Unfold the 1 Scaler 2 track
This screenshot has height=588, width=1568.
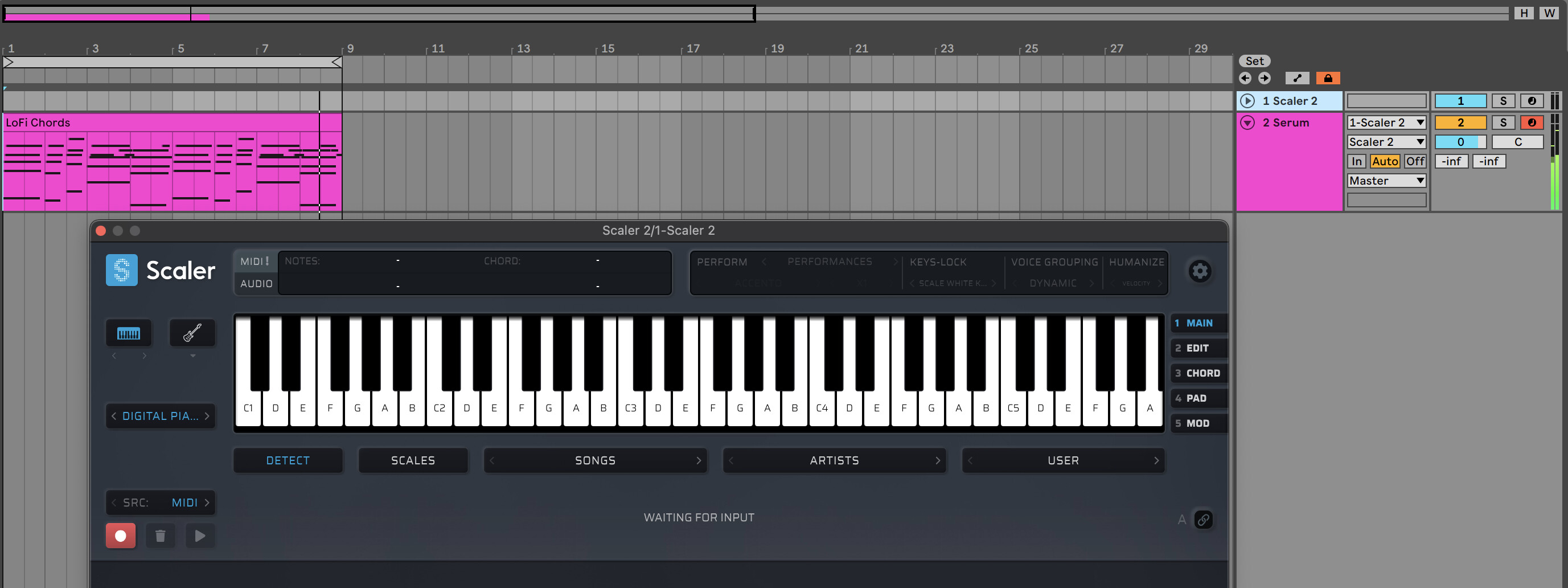pos(1247,101)
